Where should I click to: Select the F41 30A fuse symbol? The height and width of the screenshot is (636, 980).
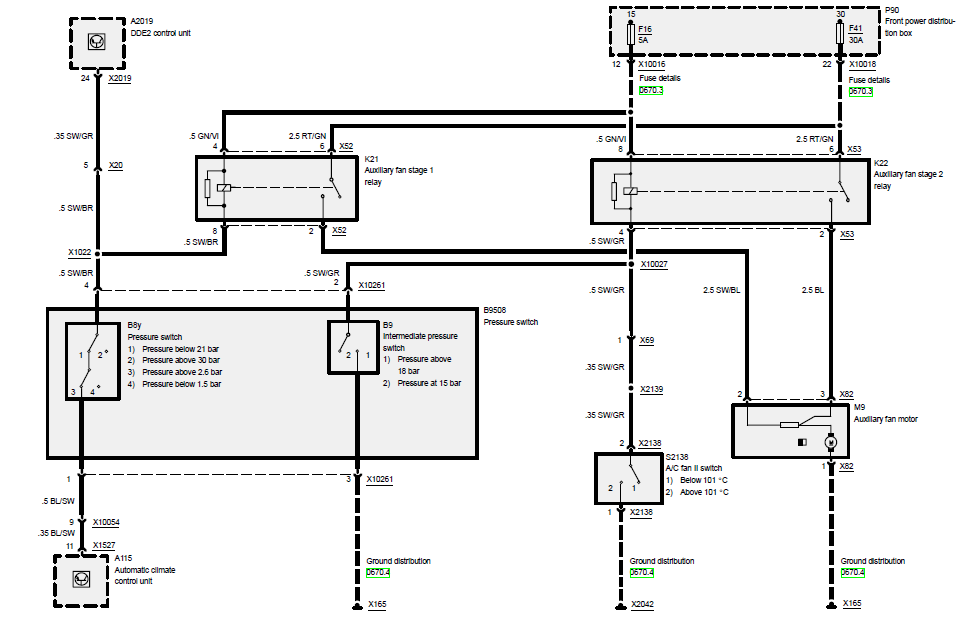pyautogui.click(x=840, y=34)
